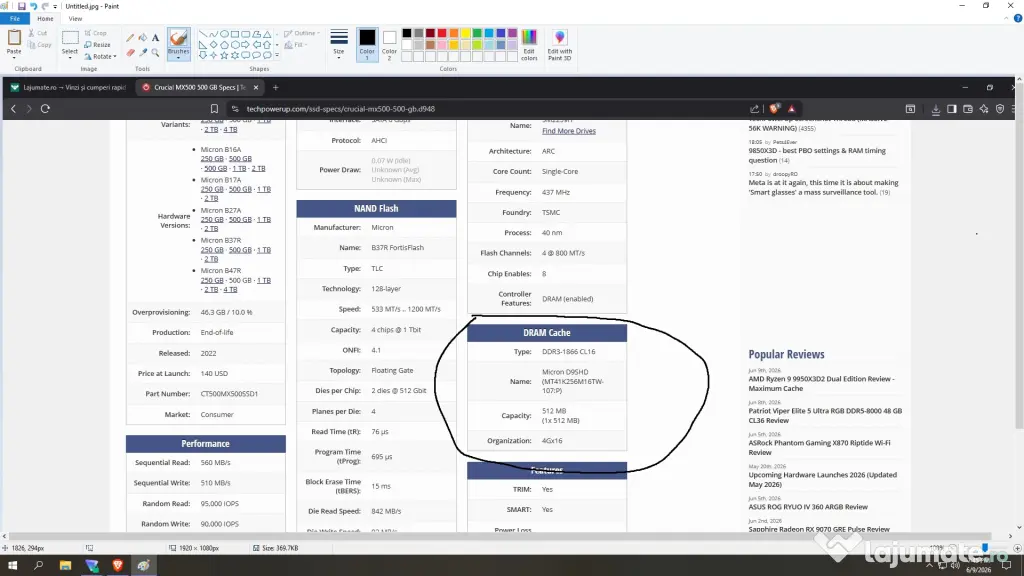1024x576 pixels.
Task: Switch to Brave browser on the taskbar
Action: tap(118, 566)
